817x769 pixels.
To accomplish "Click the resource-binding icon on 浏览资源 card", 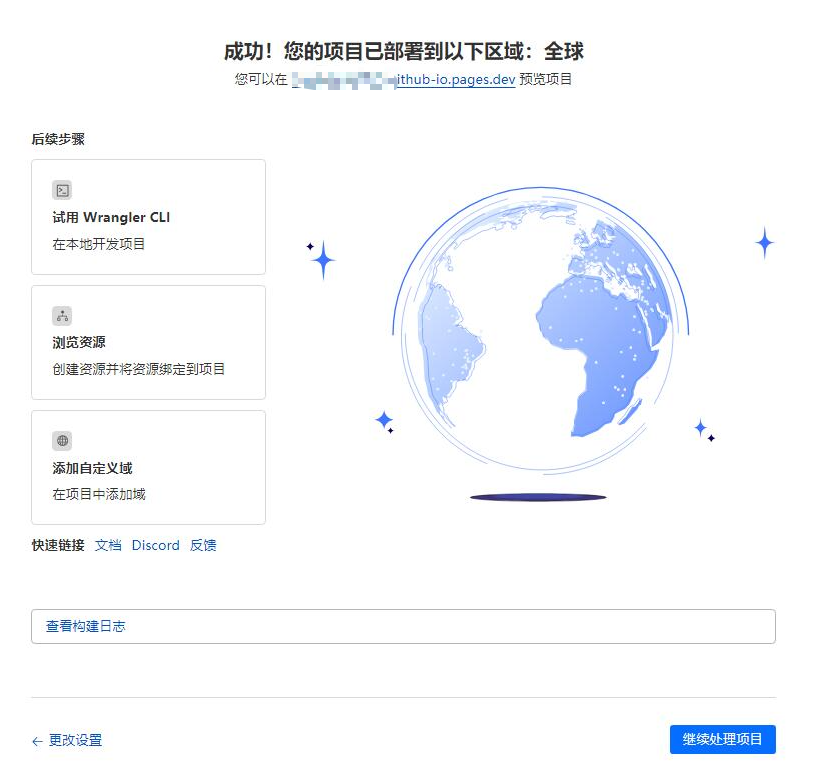I will 63,316.
